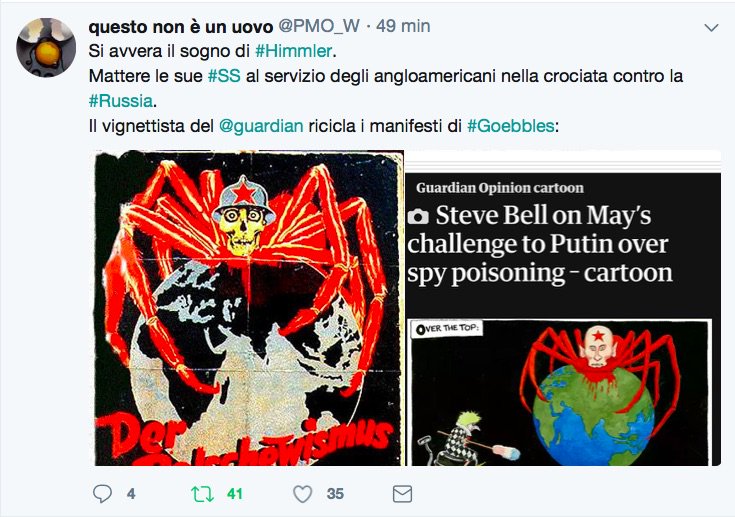Image resolution: width=735 pixels, height=517 pixels.
Task: Open the #SS hashtag link
Action: pyautogui.click(x=224, y=76)
